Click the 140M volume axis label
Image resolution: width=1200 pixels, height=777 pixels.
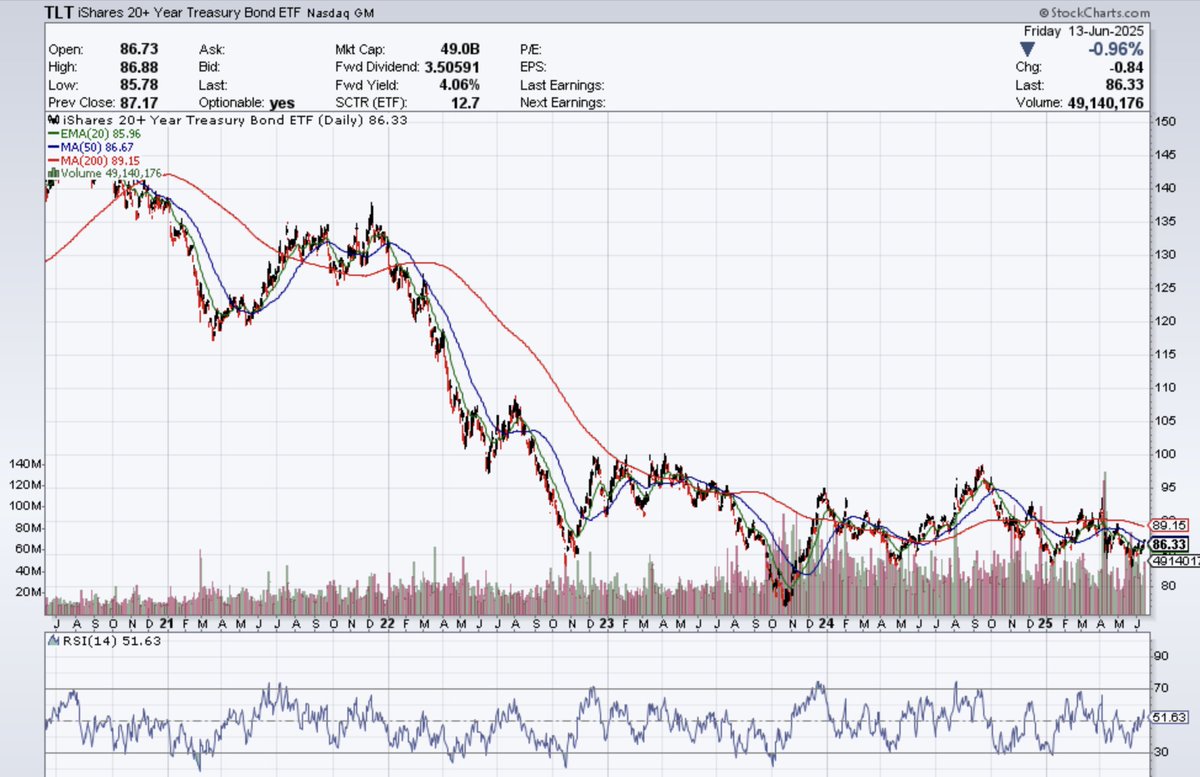pos(26,465)
